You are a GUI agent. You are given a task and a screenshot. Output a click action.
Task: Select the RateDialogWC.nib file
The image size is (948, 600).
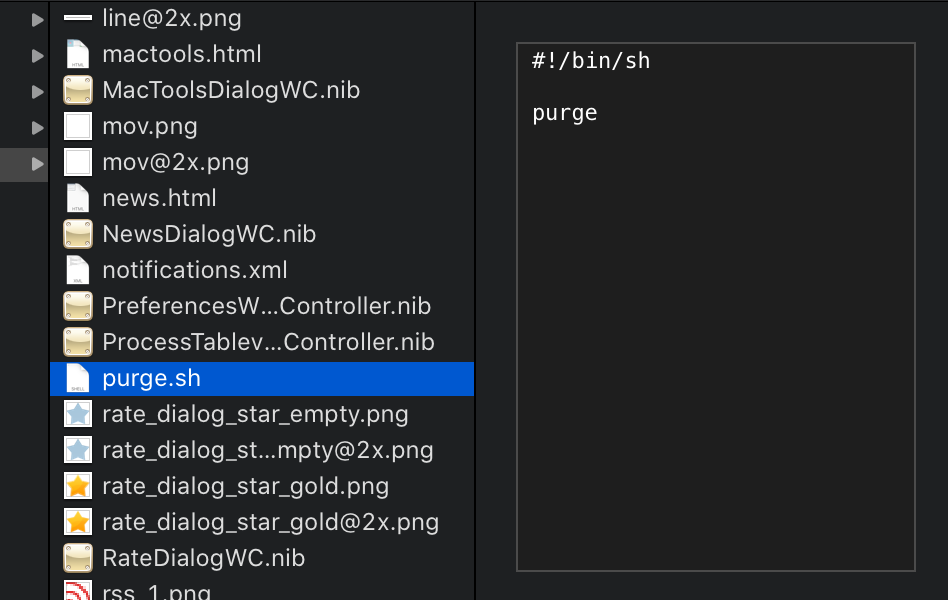click(262, 558)
